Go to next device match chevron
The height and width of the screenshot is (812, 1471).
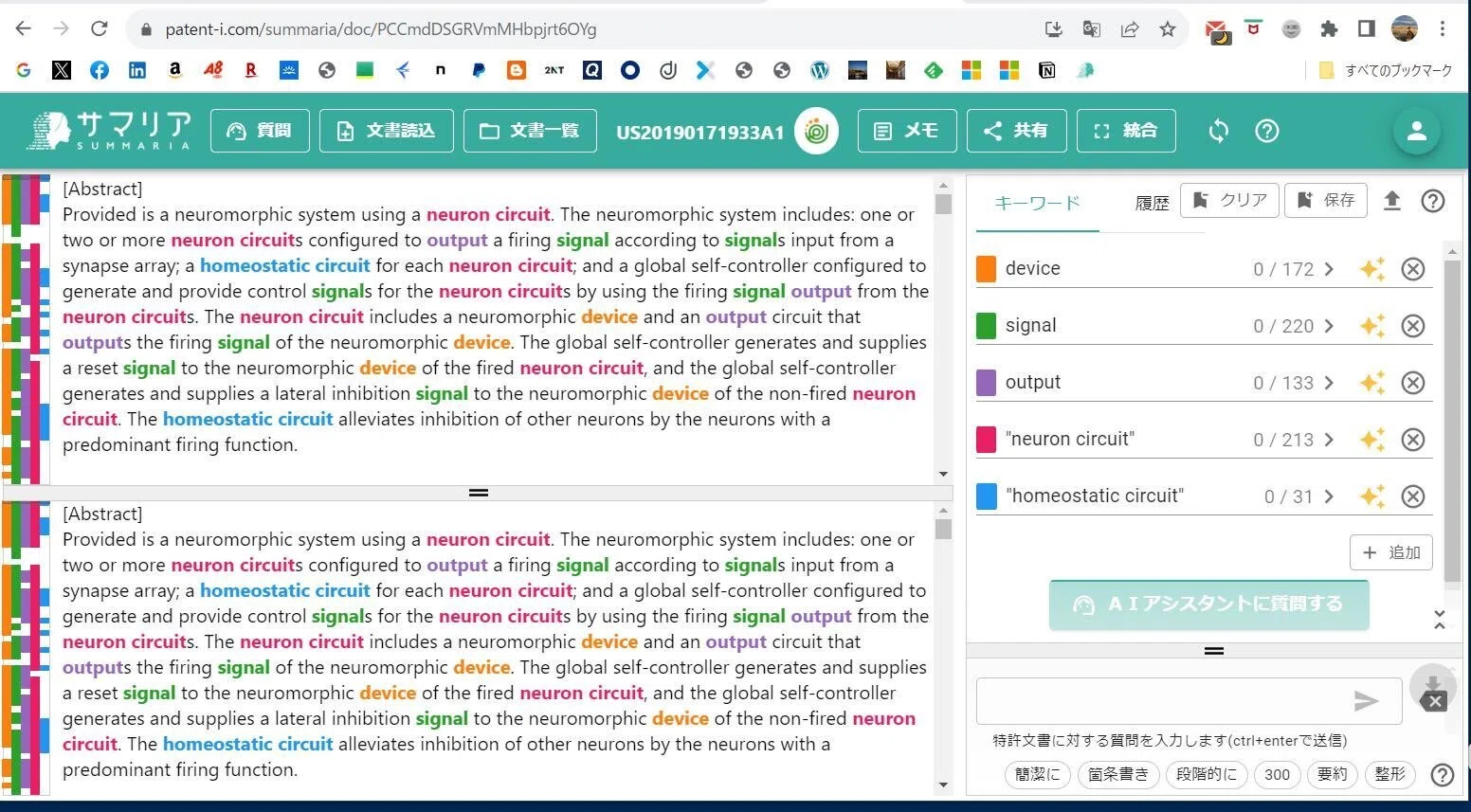point(1329,269)
